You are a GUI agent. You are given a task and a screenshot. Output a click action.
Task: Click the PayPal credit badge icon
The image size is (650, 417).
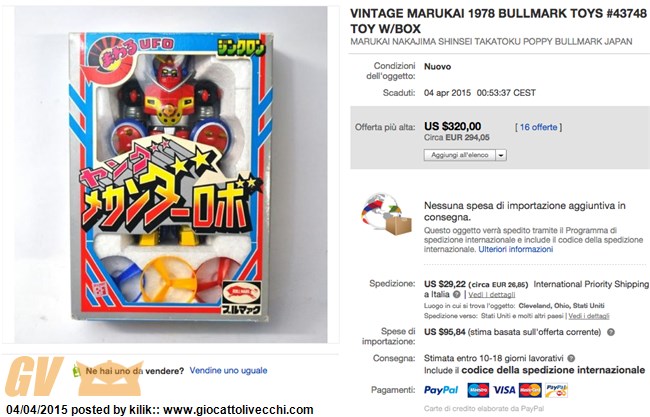556,390
